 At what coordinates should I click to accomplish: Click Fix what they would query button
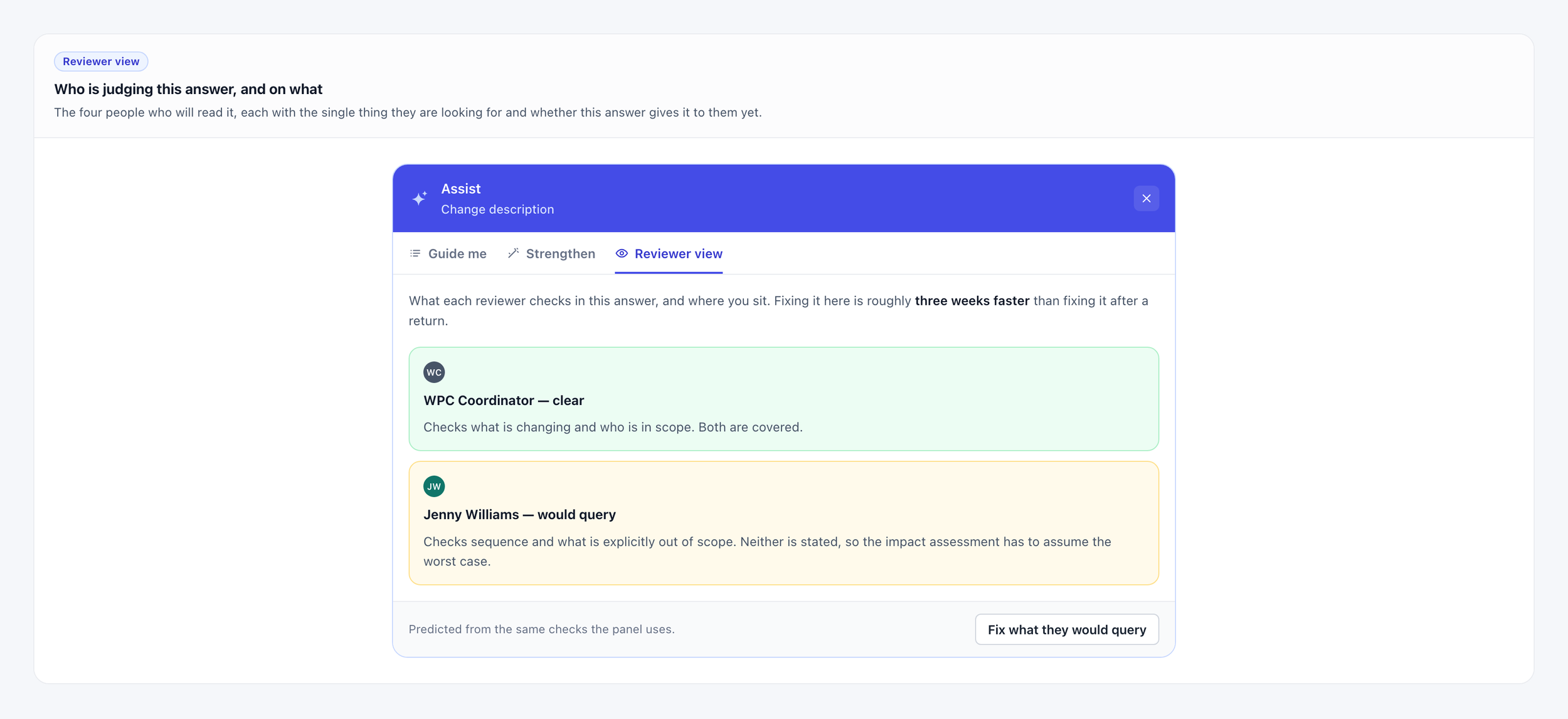pyautogui.click(x=1066, y=629)
